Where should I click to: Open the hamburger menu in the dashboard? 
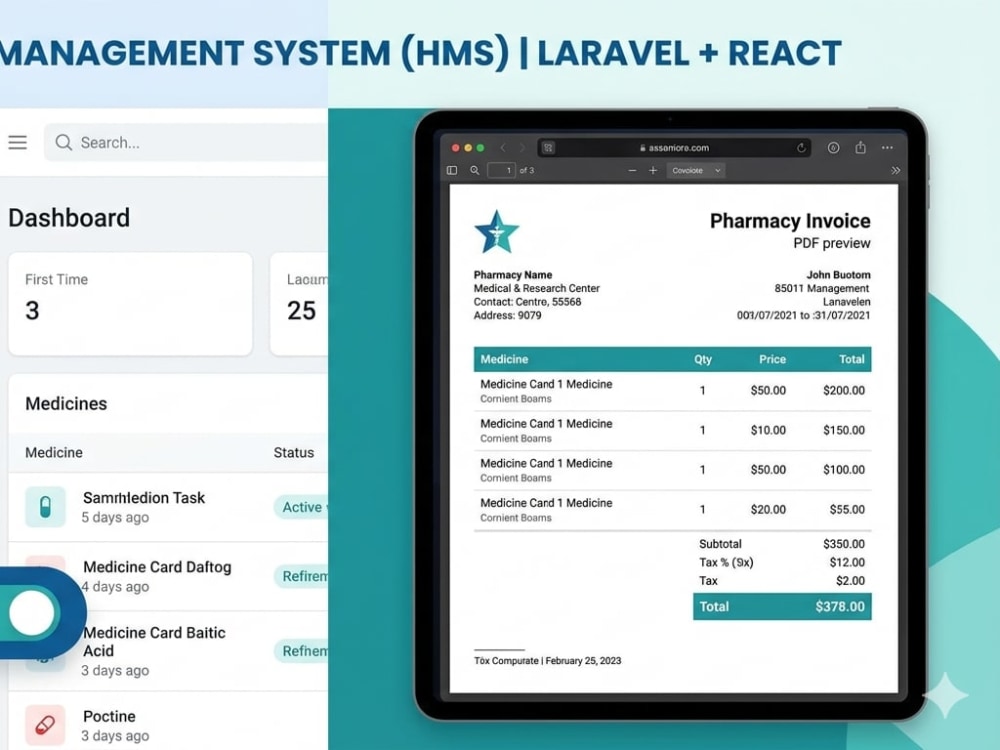coord(17,142)
